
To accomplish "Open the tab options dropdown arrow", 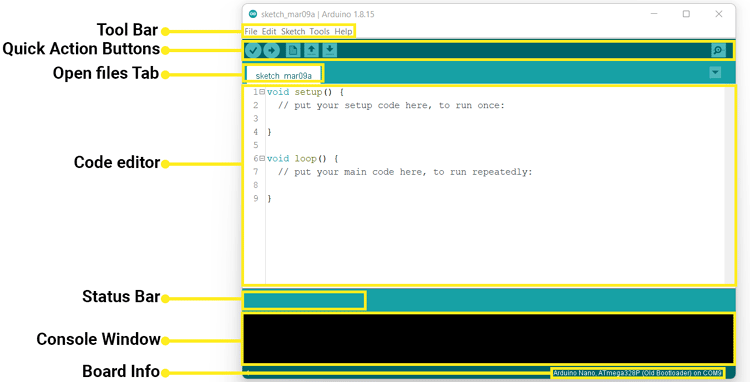I will click(715, 73).
